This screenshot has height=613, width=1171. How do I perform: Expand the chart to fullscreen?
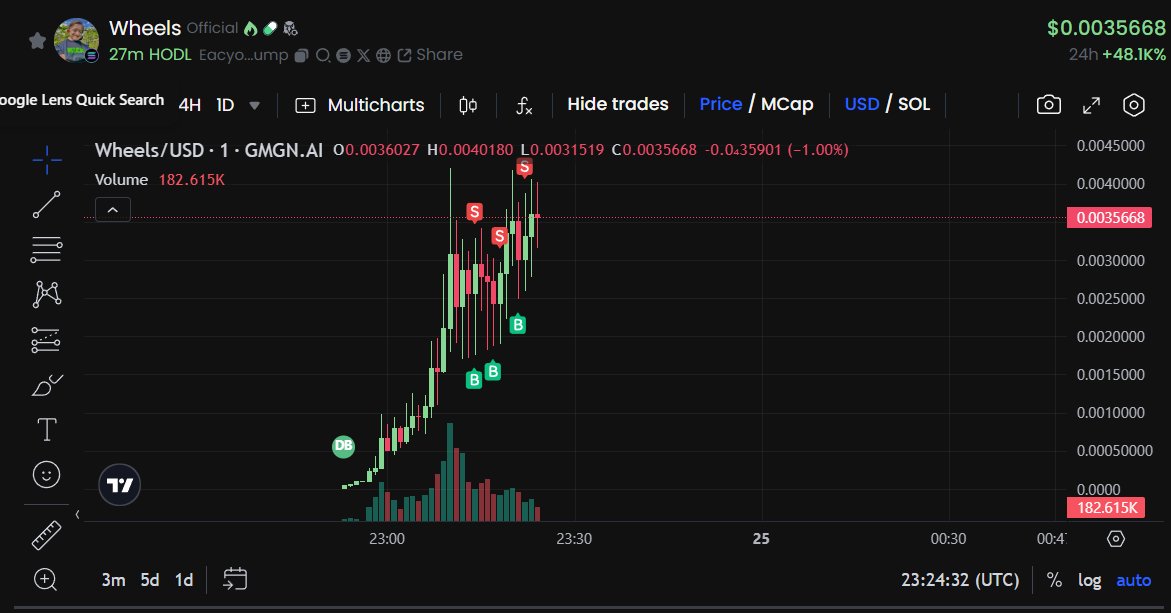(x=1091, y=105)
